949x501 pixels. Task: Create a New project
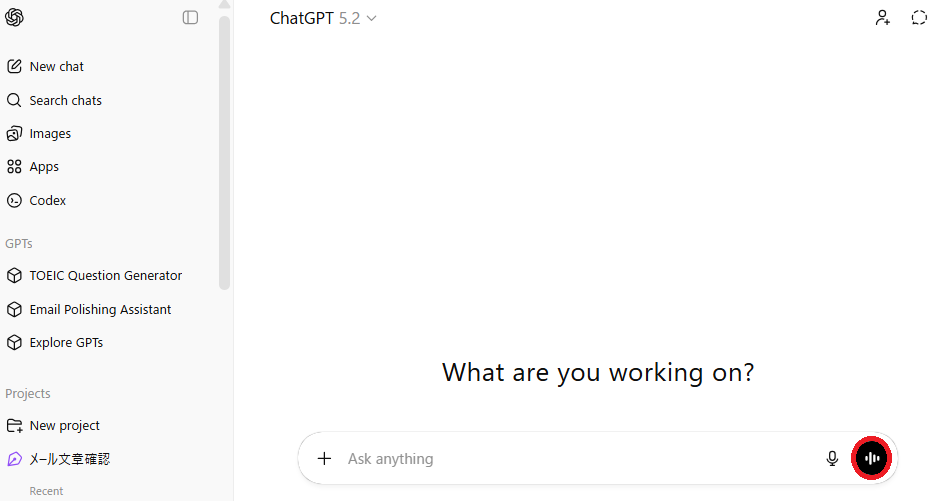(x=64, y=426)
